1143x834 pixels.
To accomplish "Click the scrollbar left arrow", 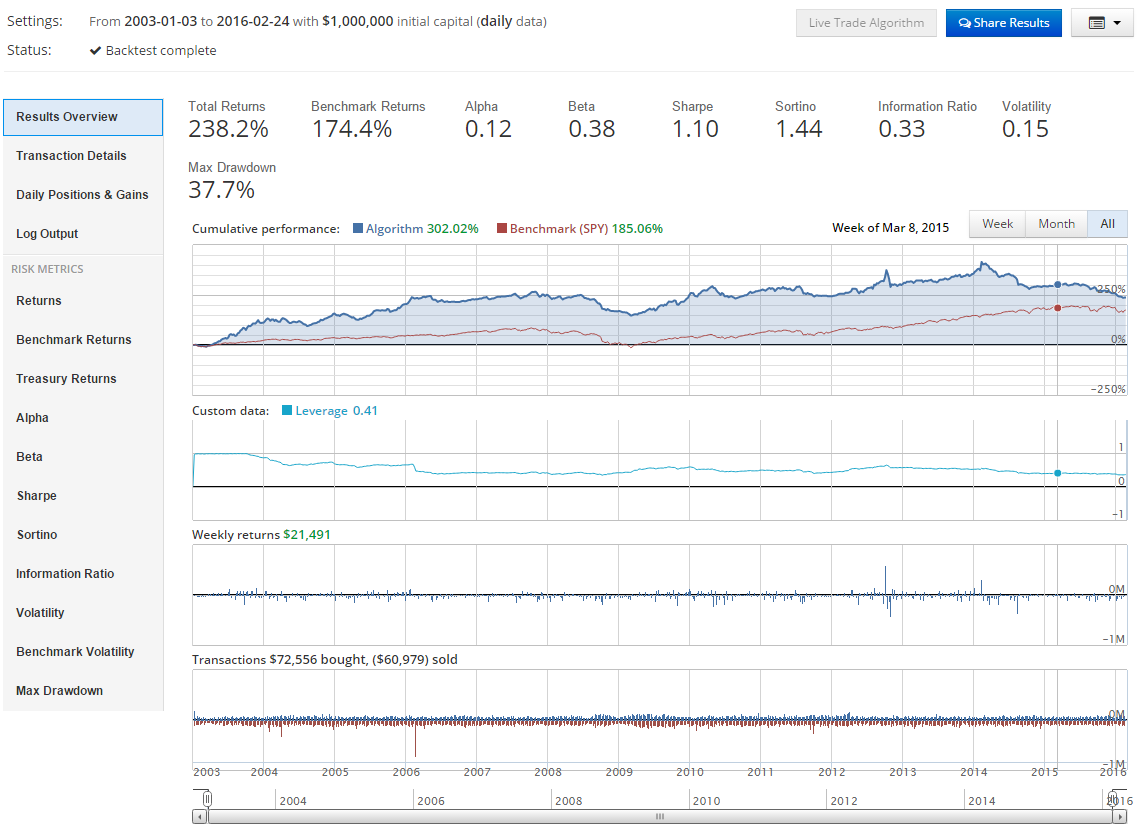I will (x=199, y=817).
